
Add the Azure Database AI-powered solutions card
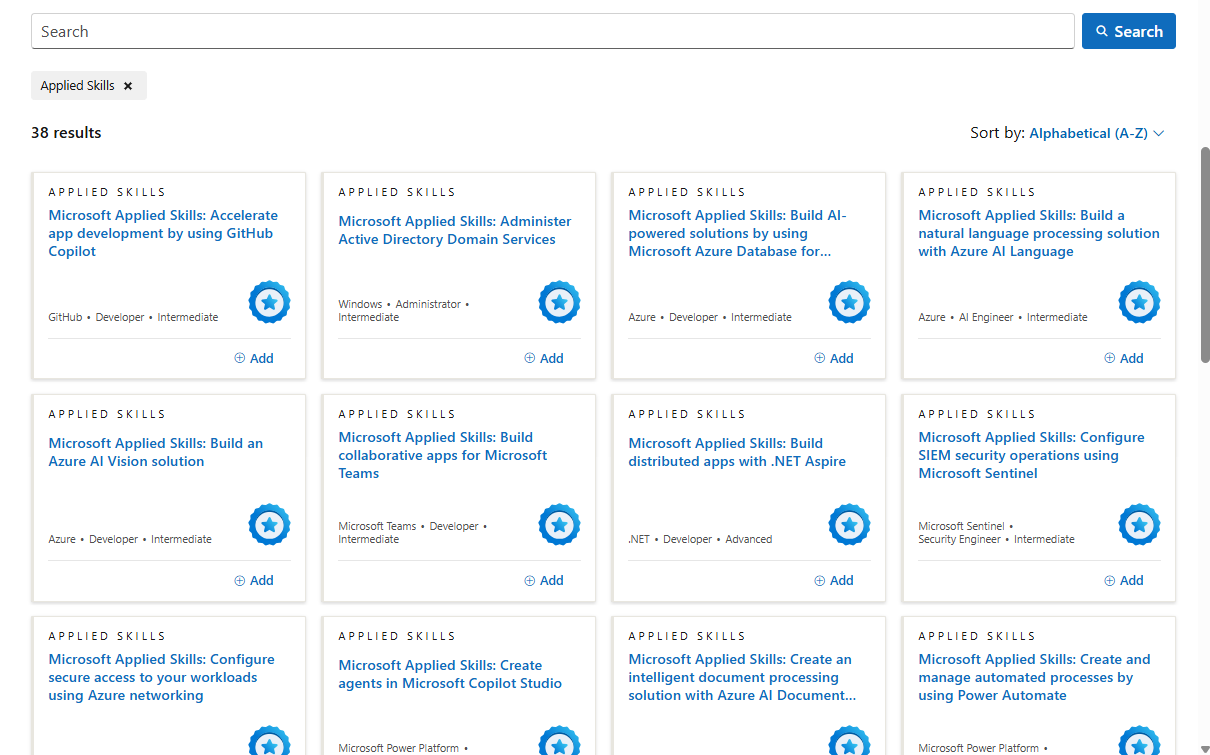pyautogui.click(x=834, y=358)
